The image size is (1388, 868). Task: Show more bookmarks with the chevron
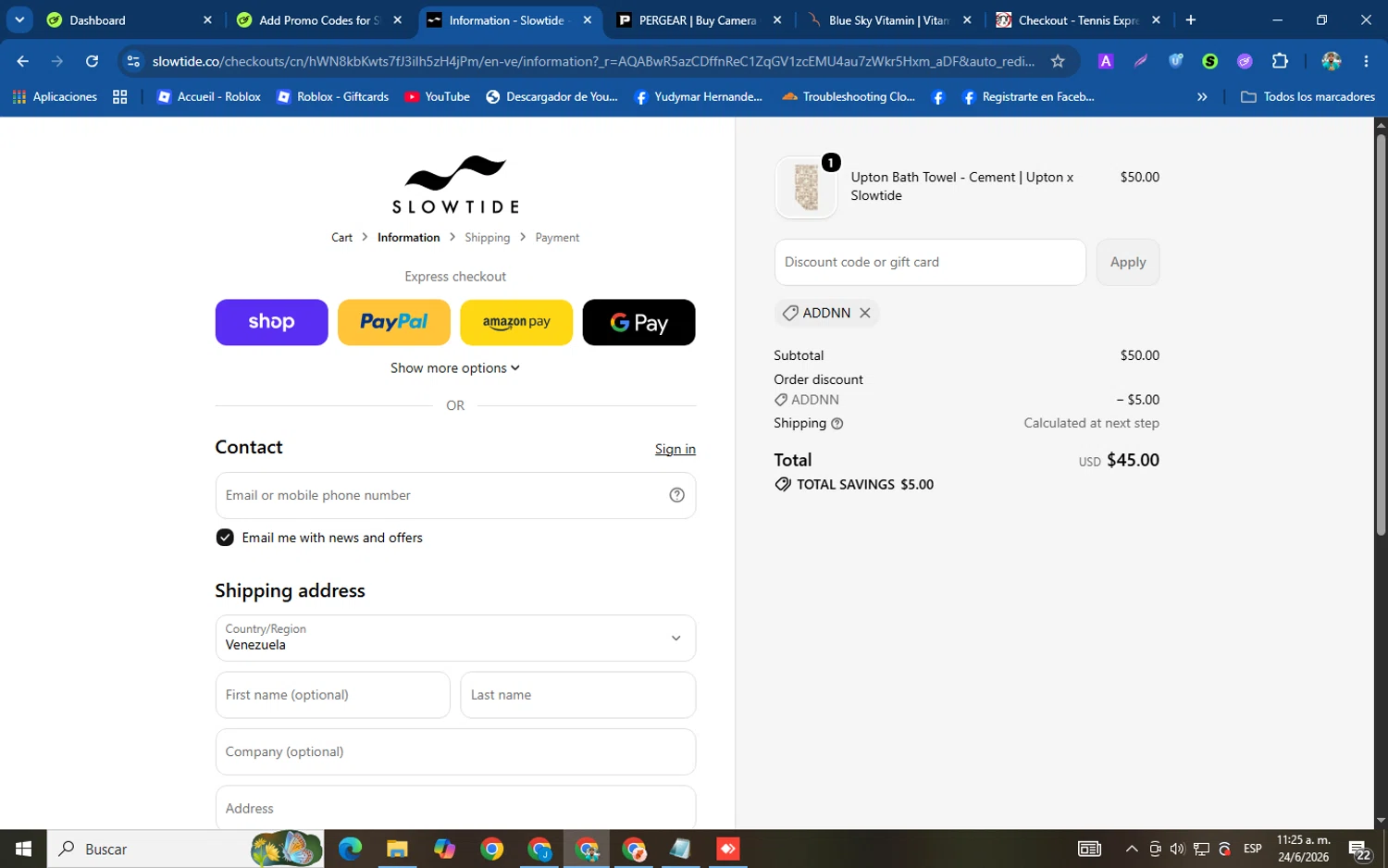(1202, 96)
